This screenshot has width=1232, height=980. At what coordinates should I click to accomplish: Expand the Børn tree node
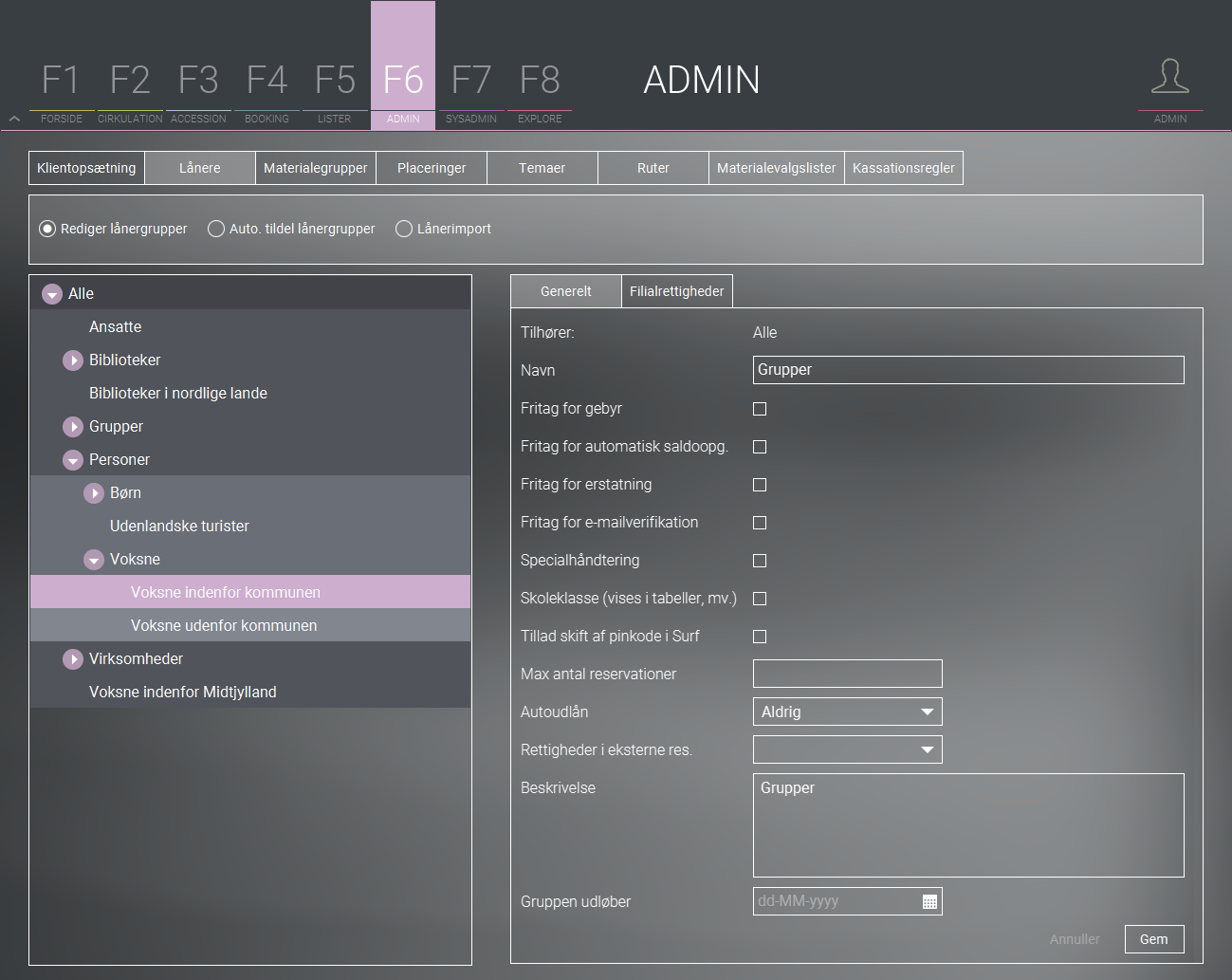pos(94,493)
